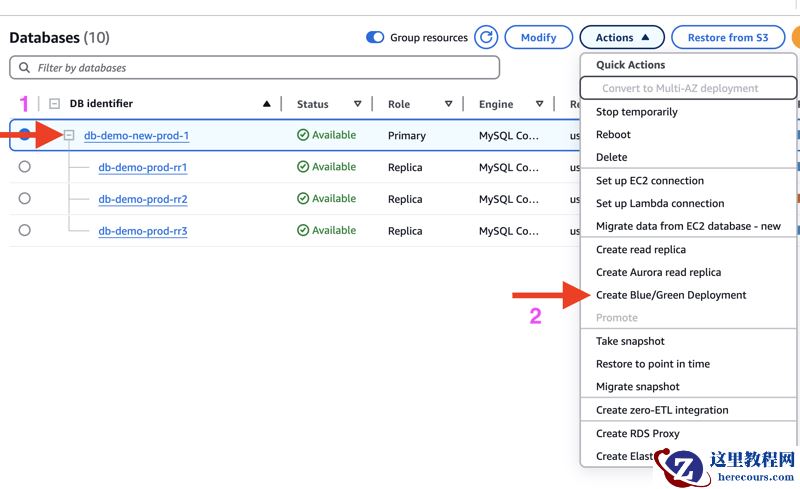Open db-demo-prod-rr2 replica link
This screenshot has height=489, width=800.
[x=142, y=199]
